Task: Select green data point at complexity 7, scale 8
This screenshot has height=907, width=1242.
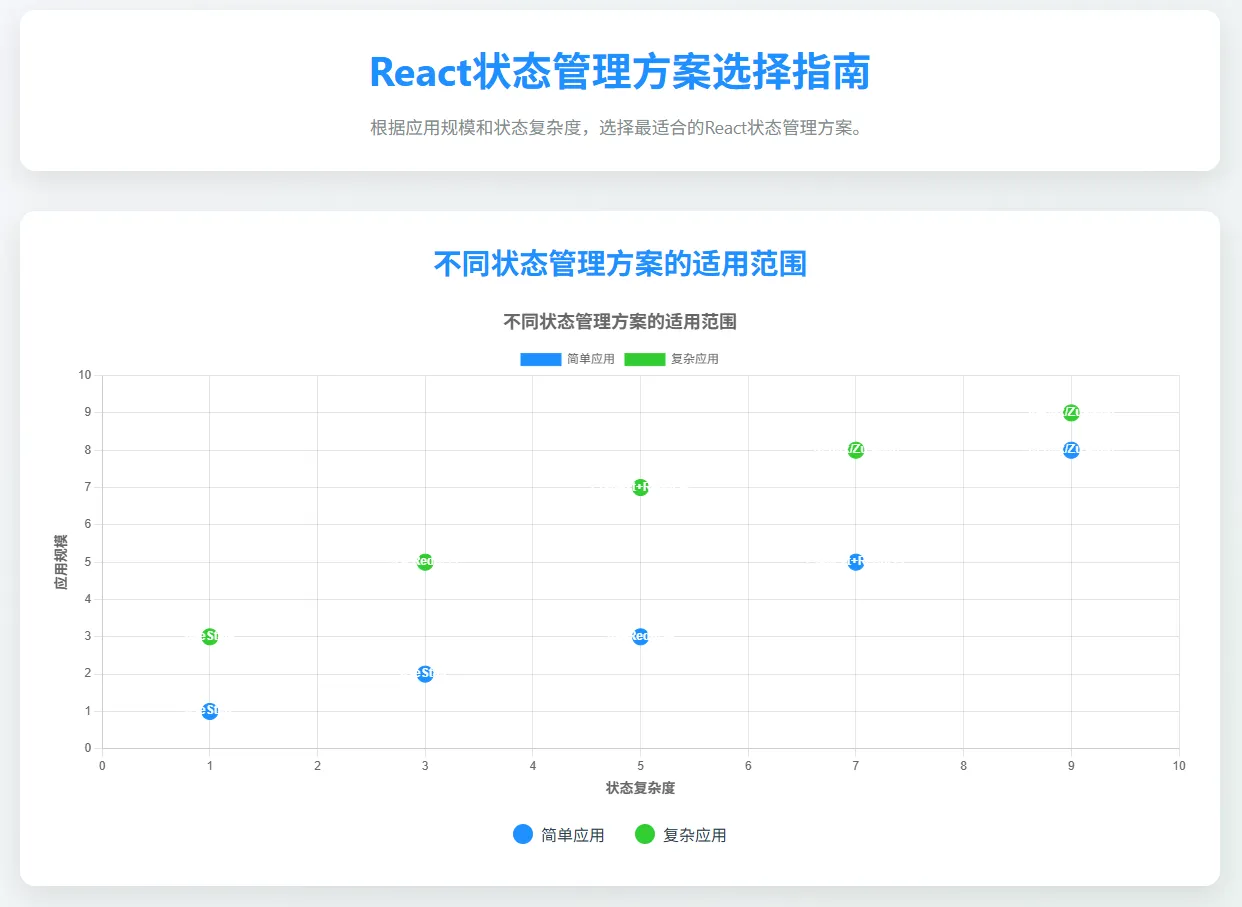Action: pos(856,450)
